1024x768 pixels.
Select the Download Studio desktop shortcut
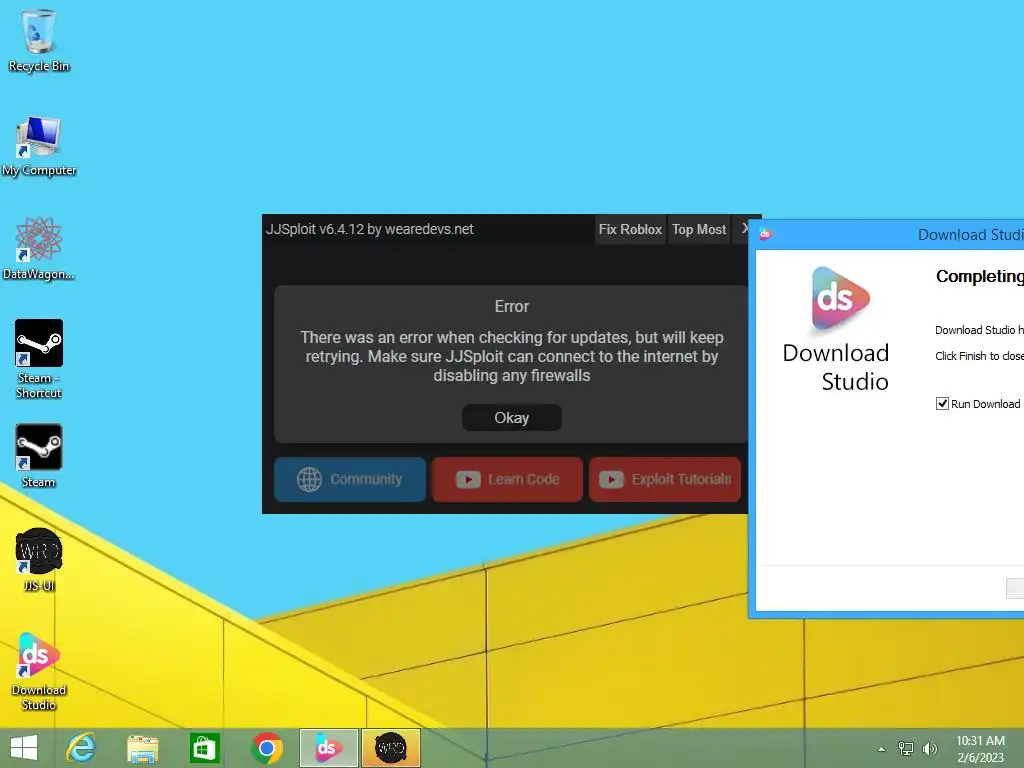click(x=39, y=671)
